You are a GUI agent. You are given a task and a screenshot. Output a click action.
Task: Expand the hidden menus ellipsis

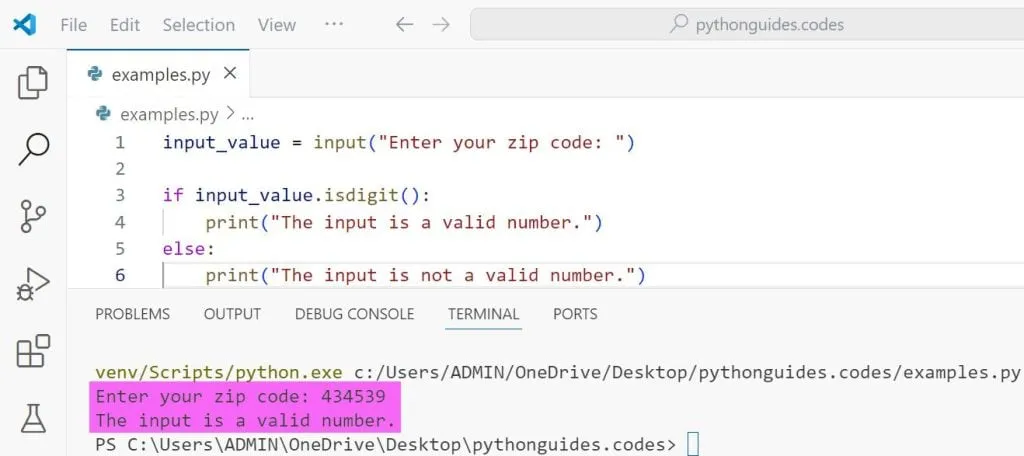pyautogui.click(x=334, y=24)
